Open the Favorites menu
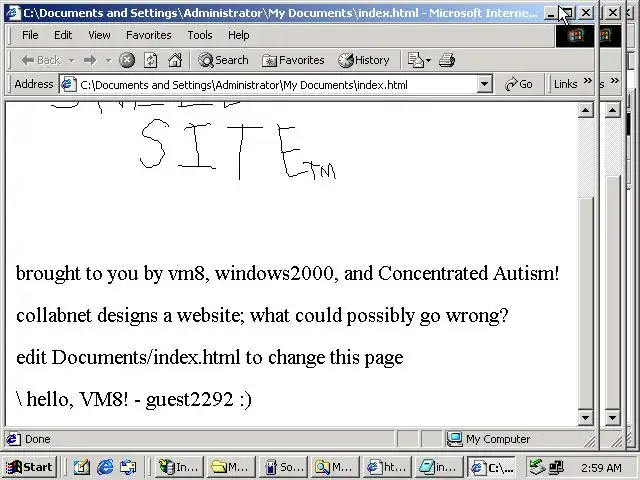640x480 pixels. (x=149, y=35)
